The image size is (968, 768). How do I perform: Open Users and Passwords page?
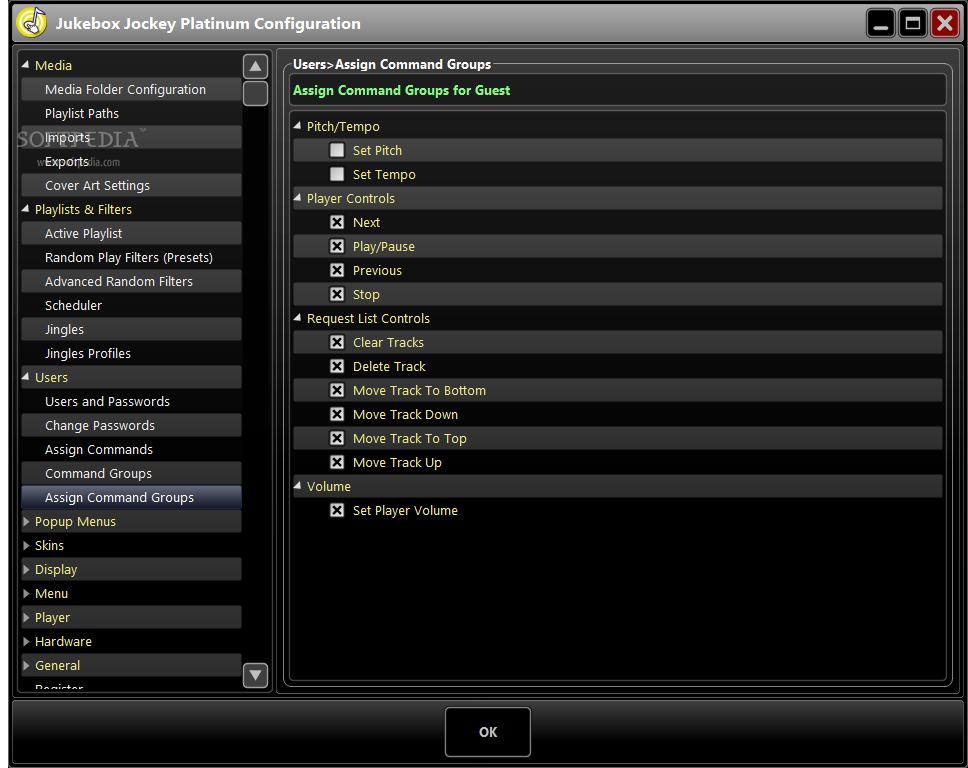[x=131, y=401]
